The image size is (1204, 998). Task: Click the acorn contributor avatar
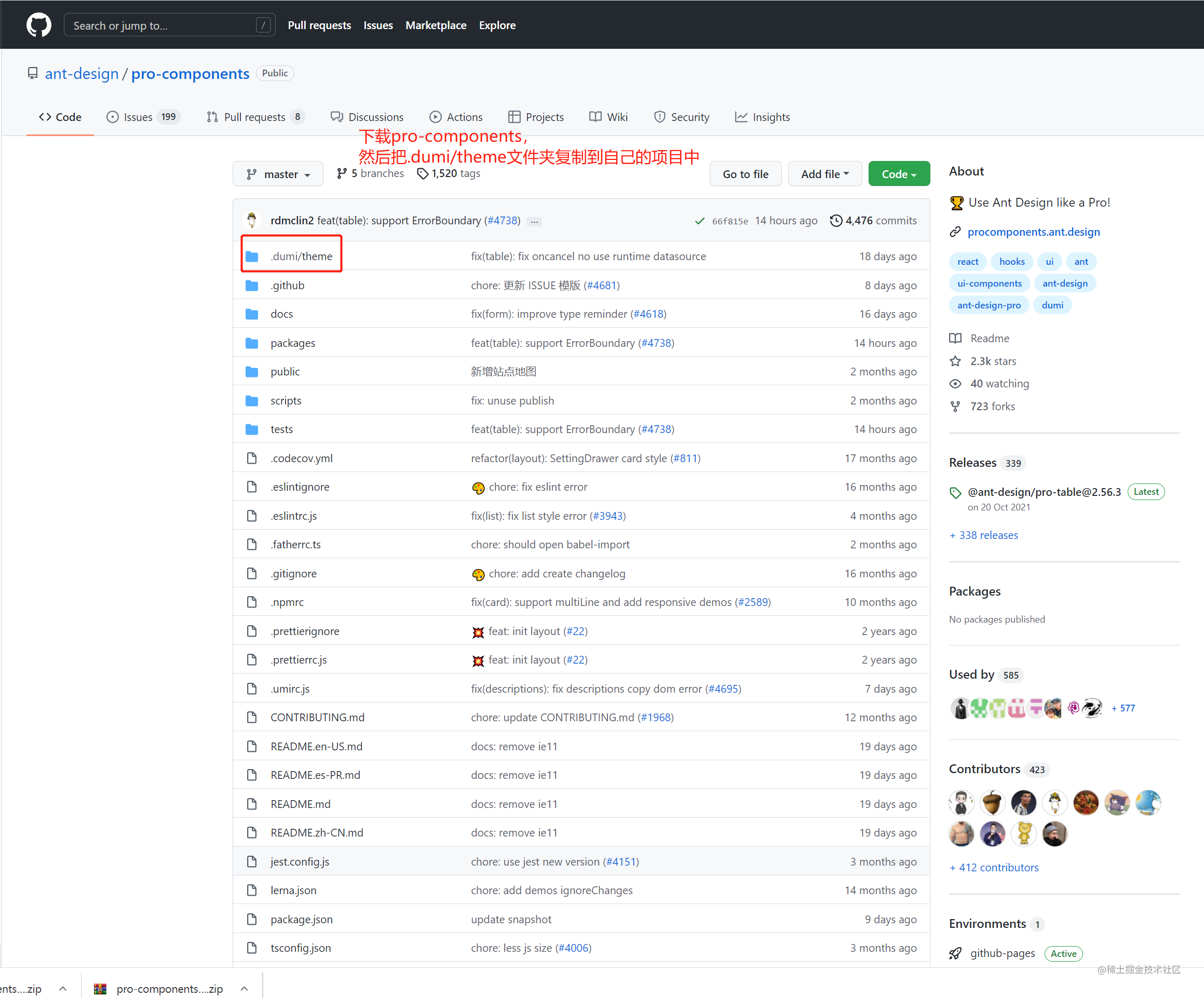pos(993,802)
